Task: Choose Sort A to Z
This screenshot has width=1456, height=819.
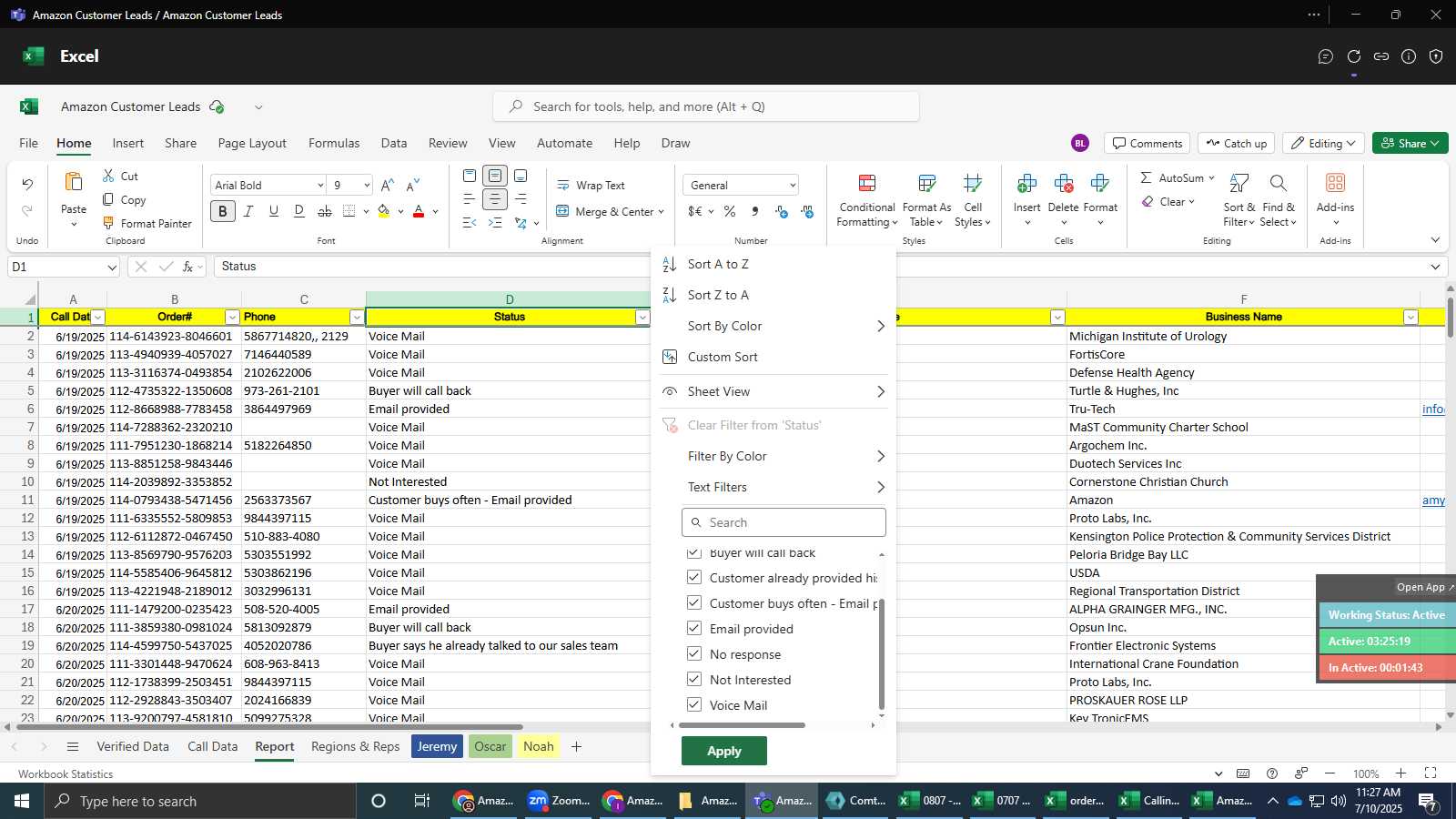Action: [x=773, y=264]
